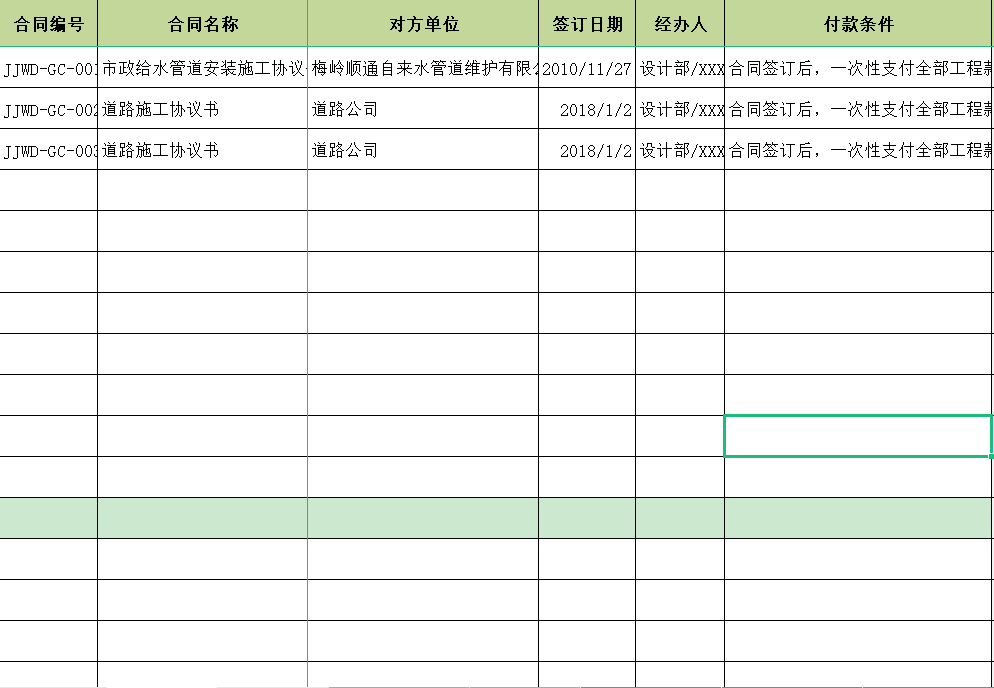994x688 pixels.
Task: Select the 合同编号 header cell
Action: pyautogui.click(x=48, y=22)
